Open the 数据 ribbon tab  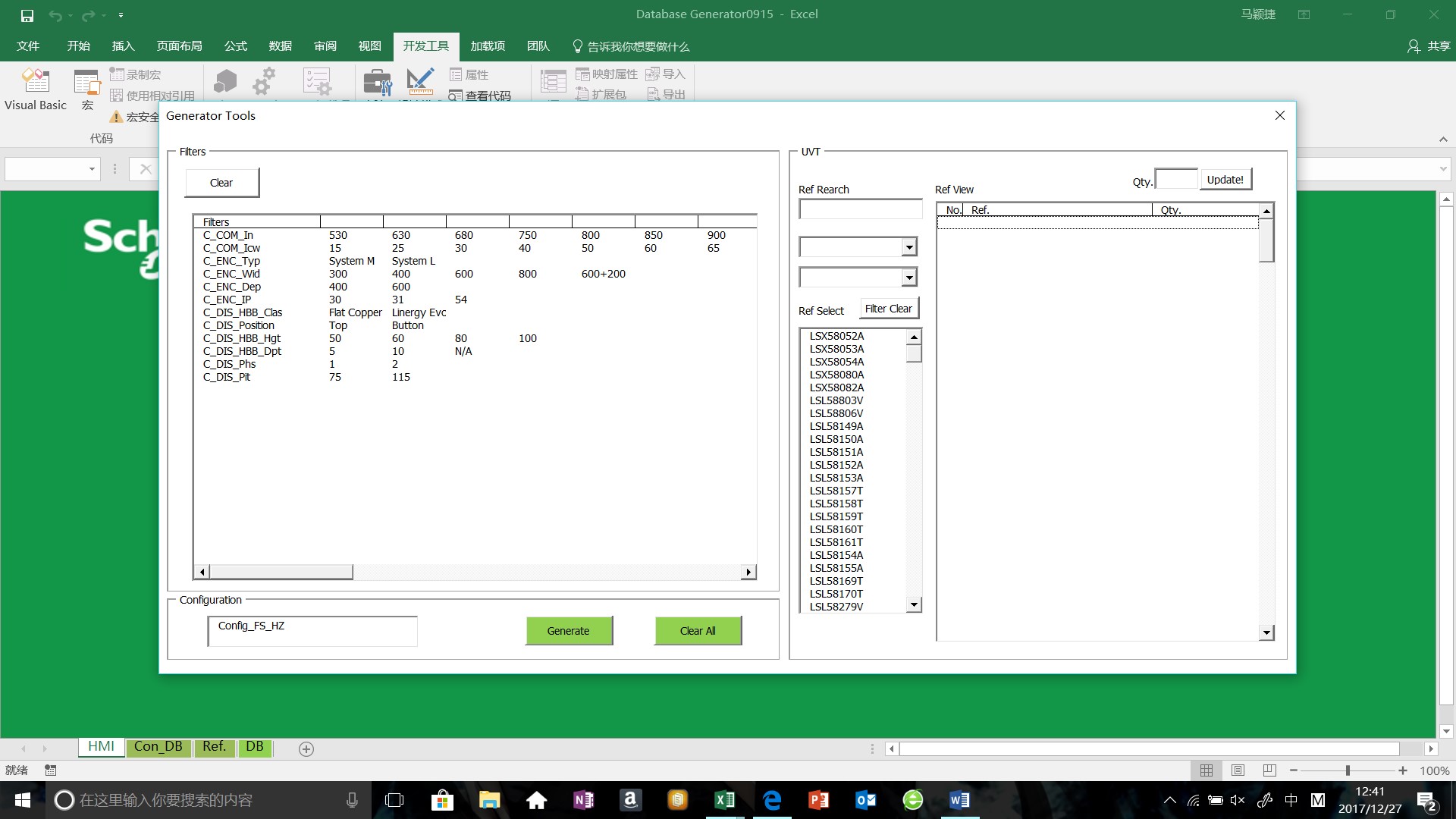click(x=280, y=46)
